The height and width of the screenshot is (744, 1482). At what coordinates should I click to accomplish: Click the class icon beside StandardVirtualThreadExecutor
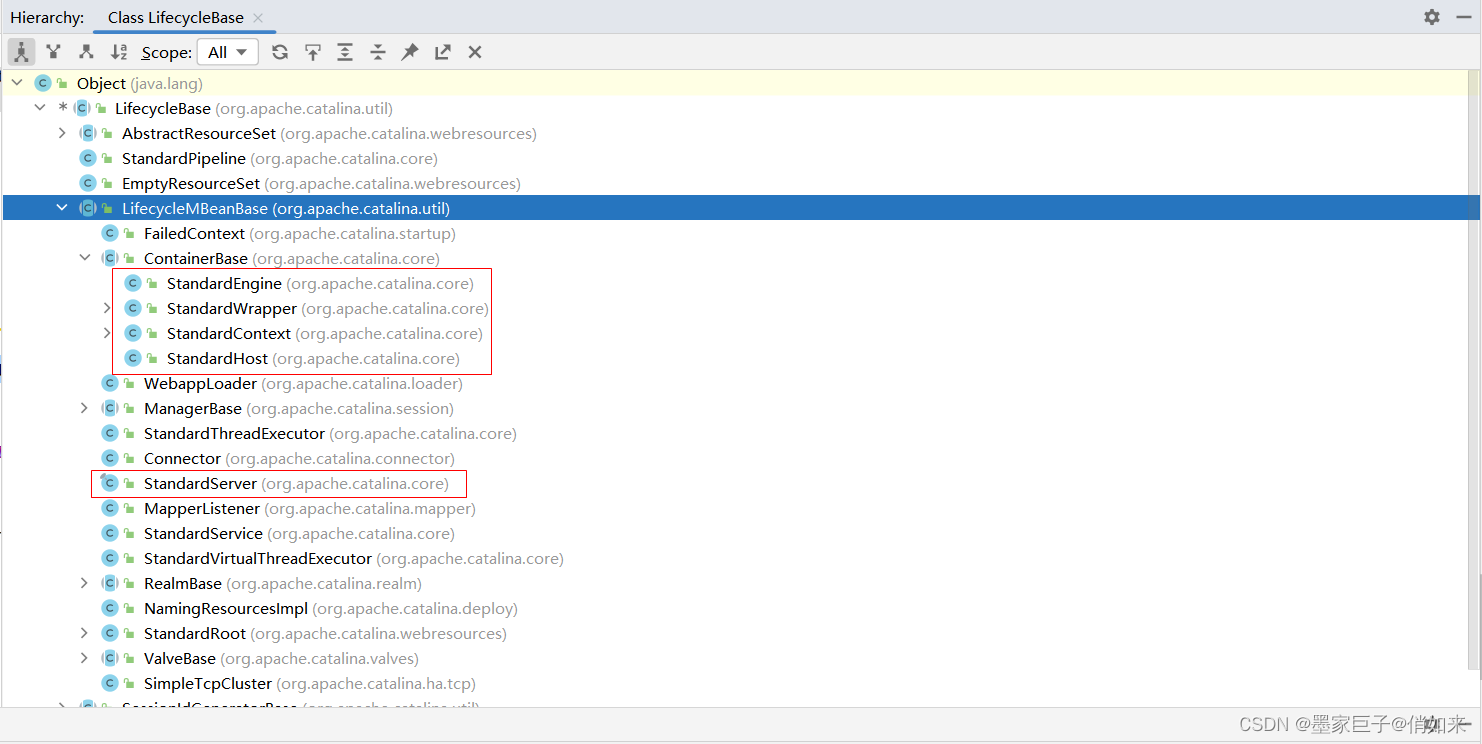110,558
